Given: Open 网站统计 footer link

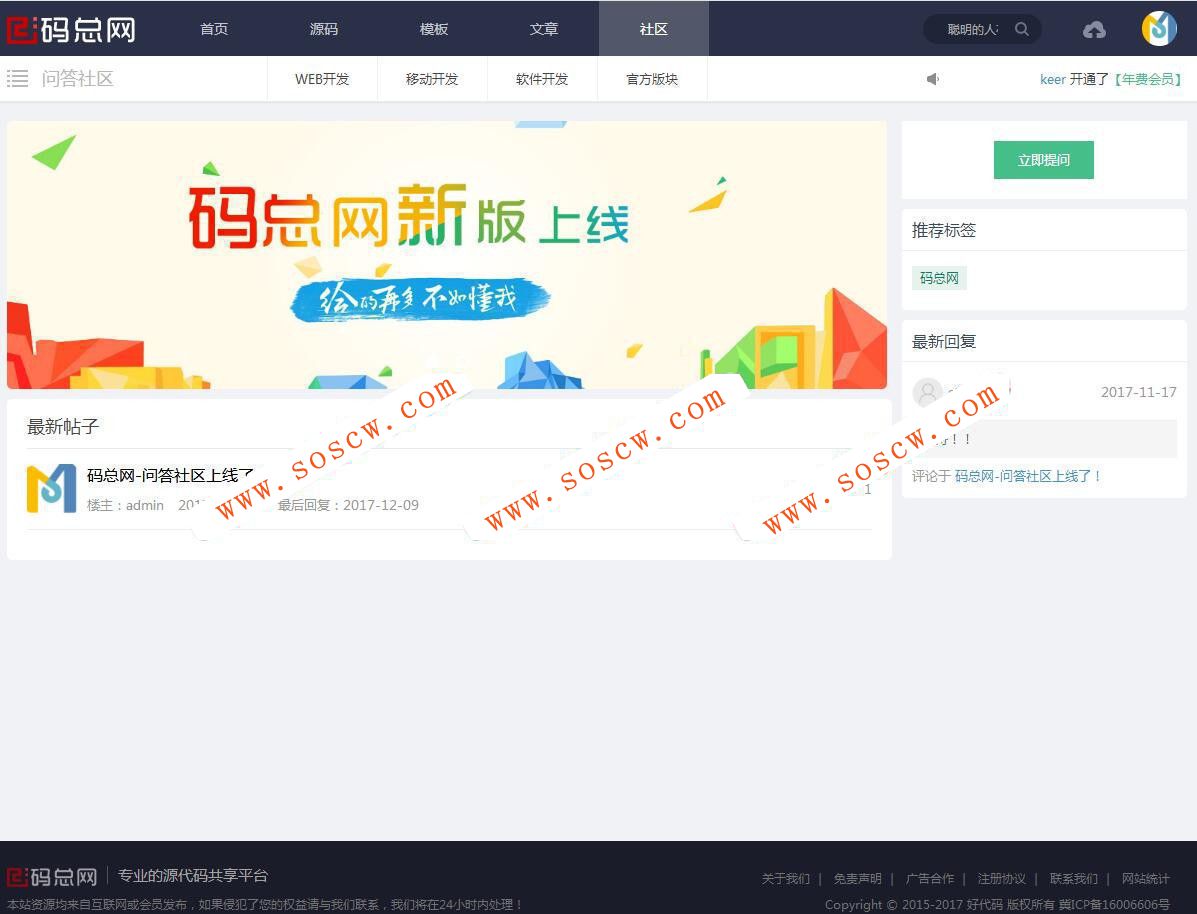Looking at the screenshot, I should pos(1145,878).
